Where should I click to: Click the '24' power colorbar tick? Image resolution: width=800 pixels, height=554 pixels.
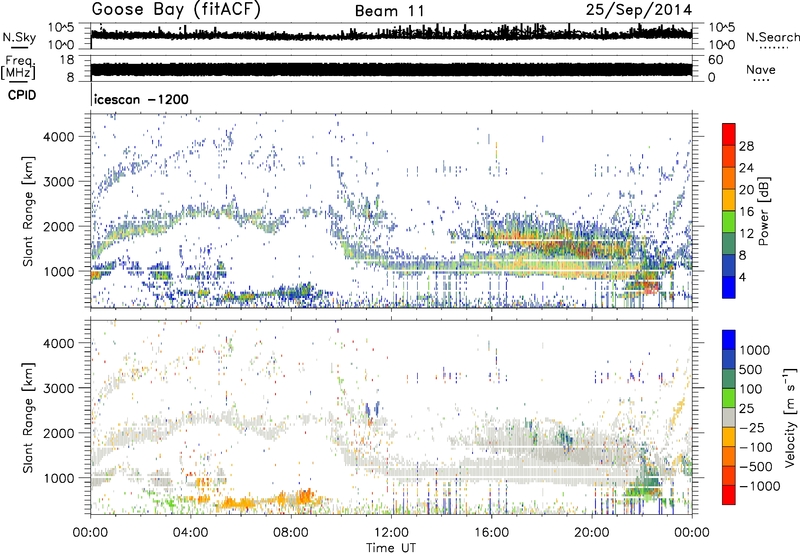pos(746,168)
